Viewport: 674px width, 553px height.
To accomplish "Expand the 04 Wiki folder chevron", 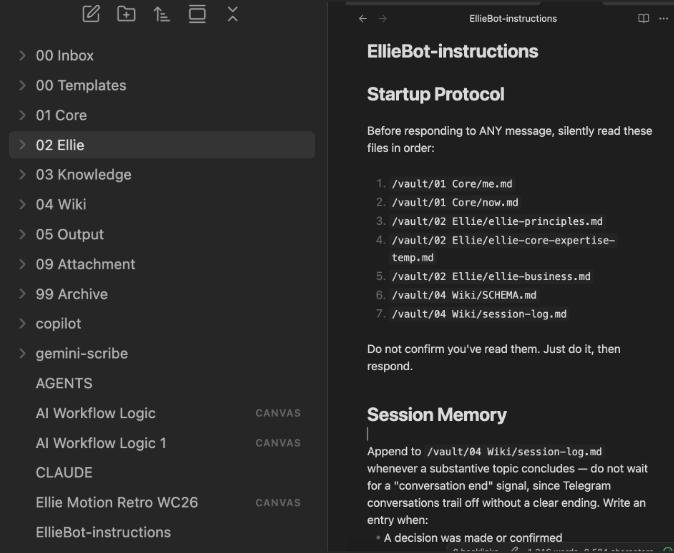I will click(22, 204).
